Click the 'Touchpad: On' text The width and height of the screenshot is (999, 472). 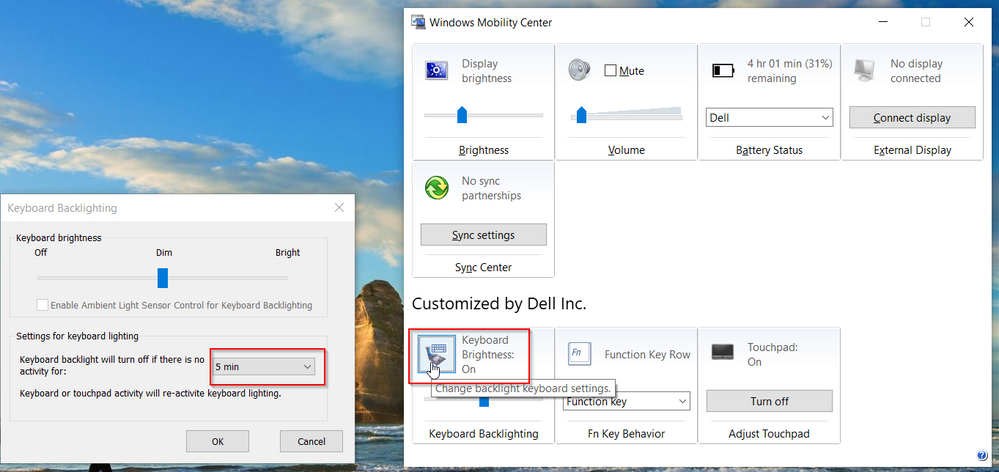(772, 354)
